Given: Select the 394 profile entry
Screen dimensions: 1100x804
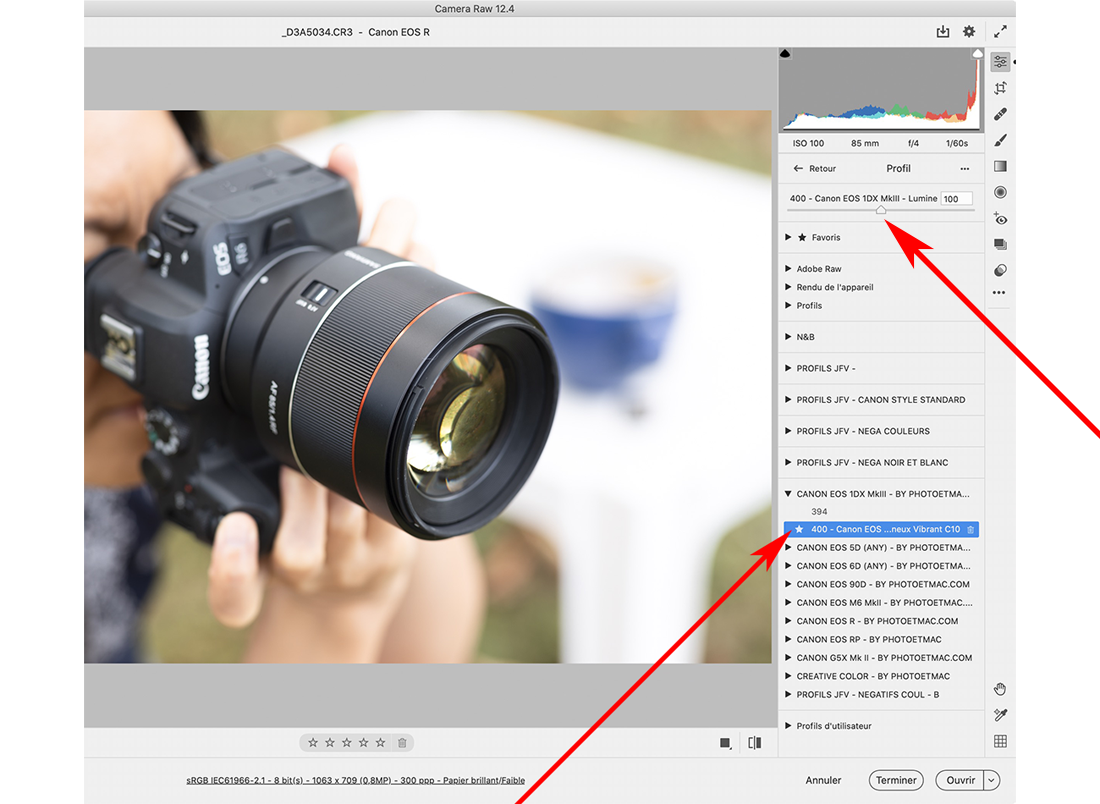Looking at the screenshot, I should 819,512.
